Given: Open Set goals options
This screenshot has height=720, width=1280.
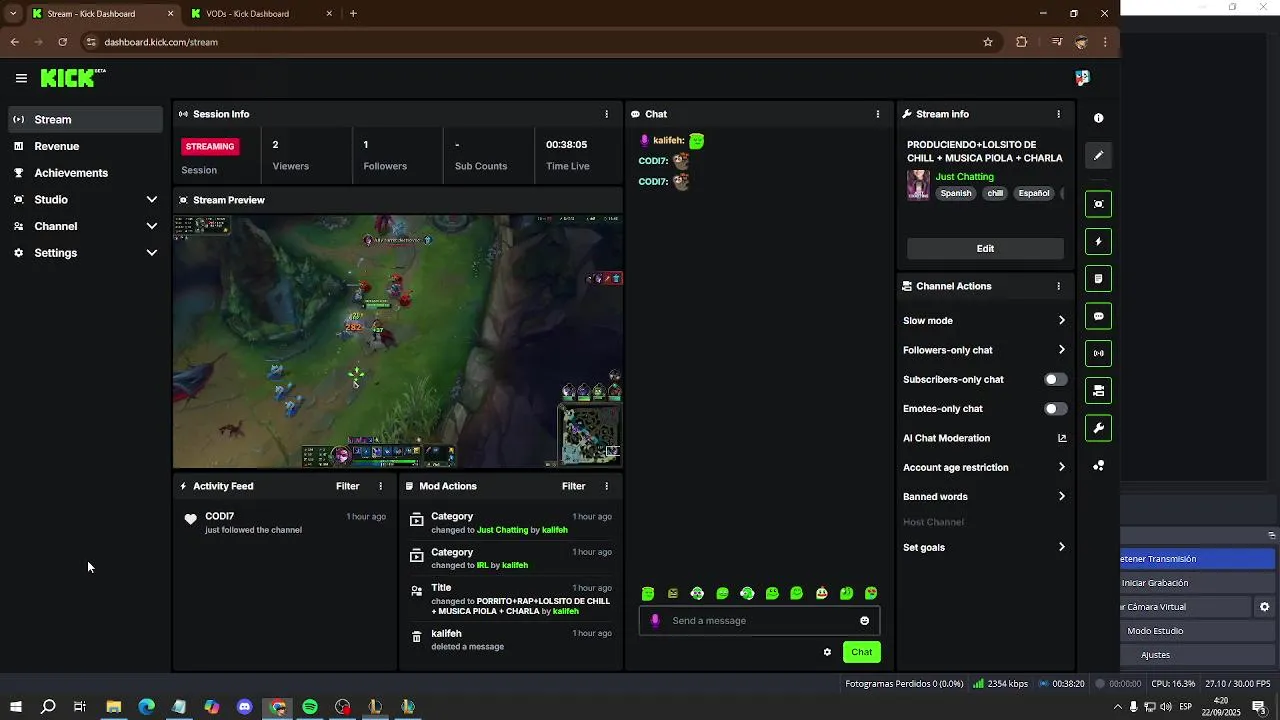Looking at the screenshot, I should click(985, 547).
